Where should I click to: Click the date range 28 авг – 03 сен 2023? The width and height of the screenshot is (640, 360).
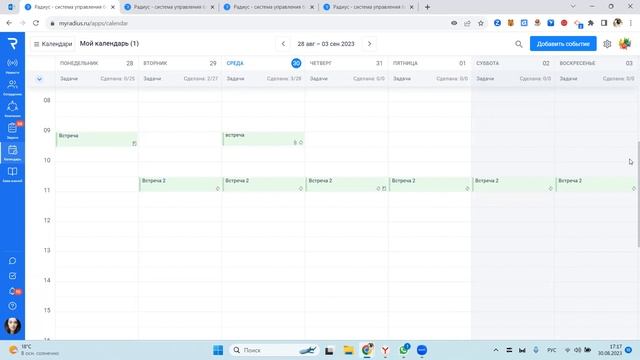[x=326, y=44]
